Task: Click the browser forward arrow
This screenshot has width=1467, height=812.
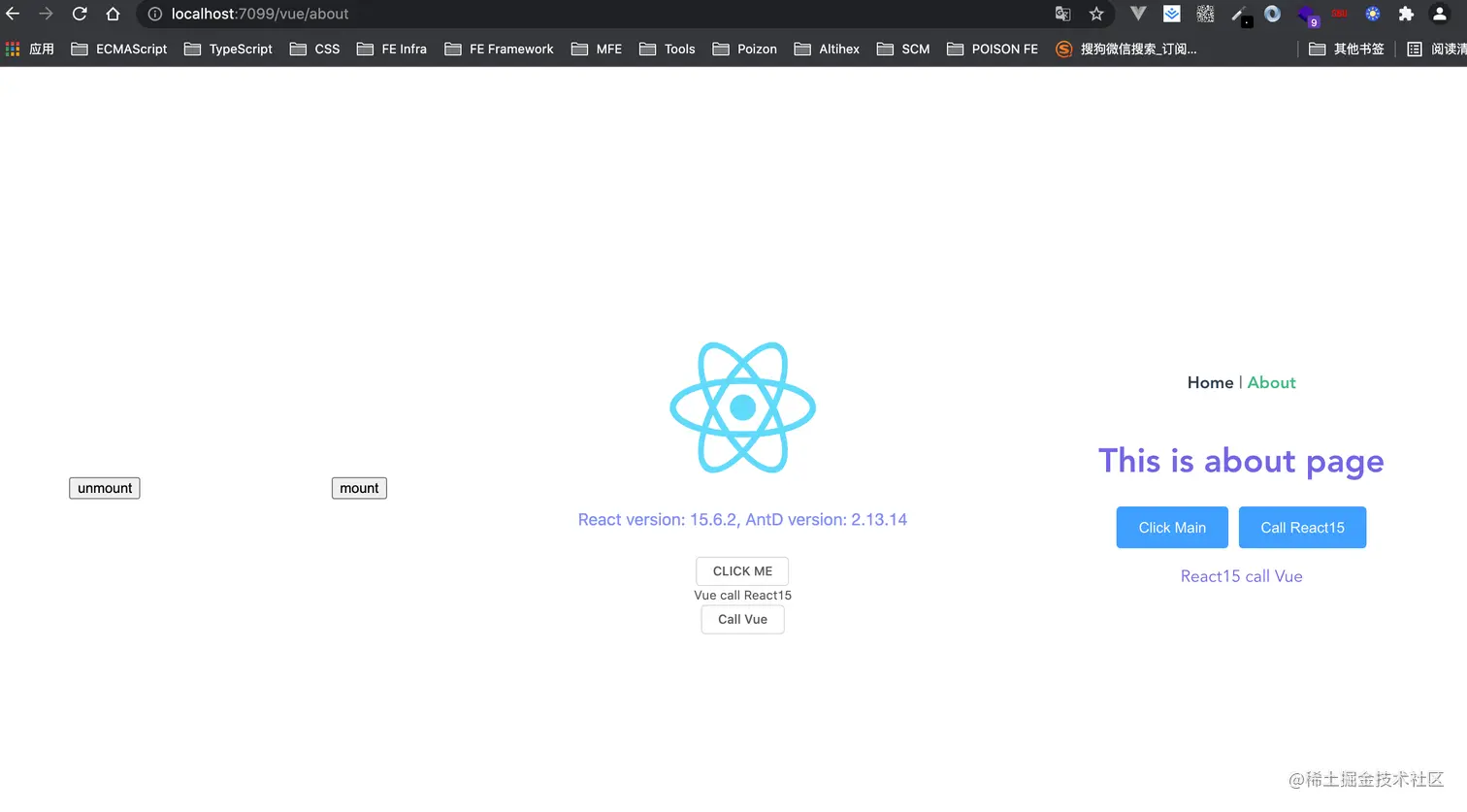Action: point(46,14)
